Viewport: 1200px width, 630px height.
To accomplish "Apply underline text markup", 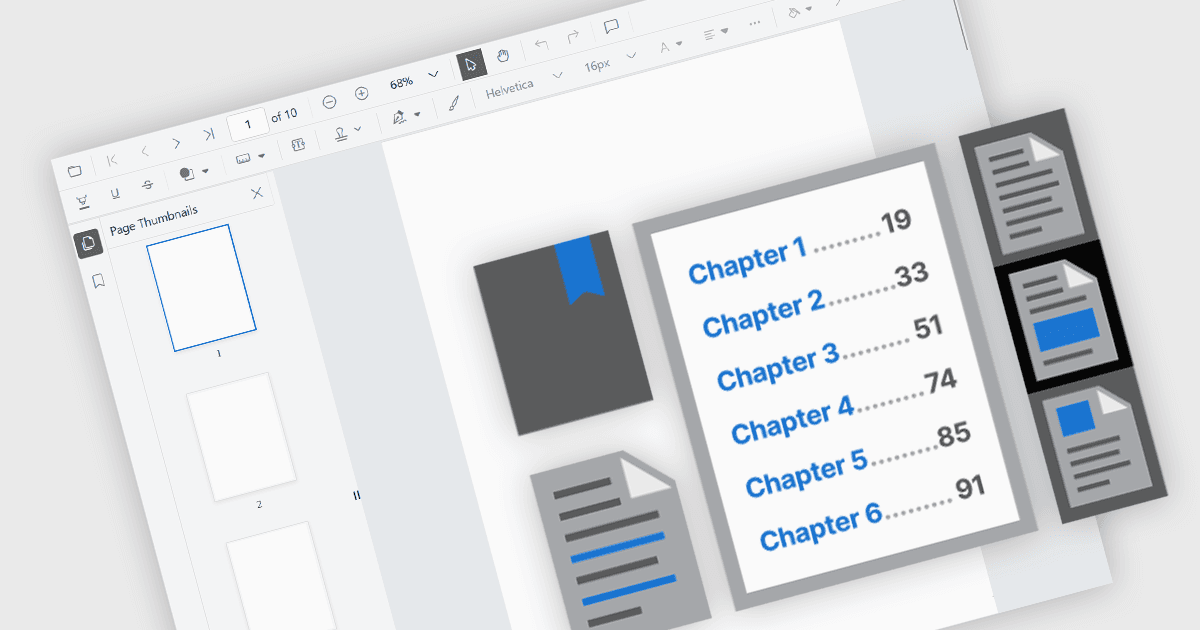I will (x=115, y=193).
